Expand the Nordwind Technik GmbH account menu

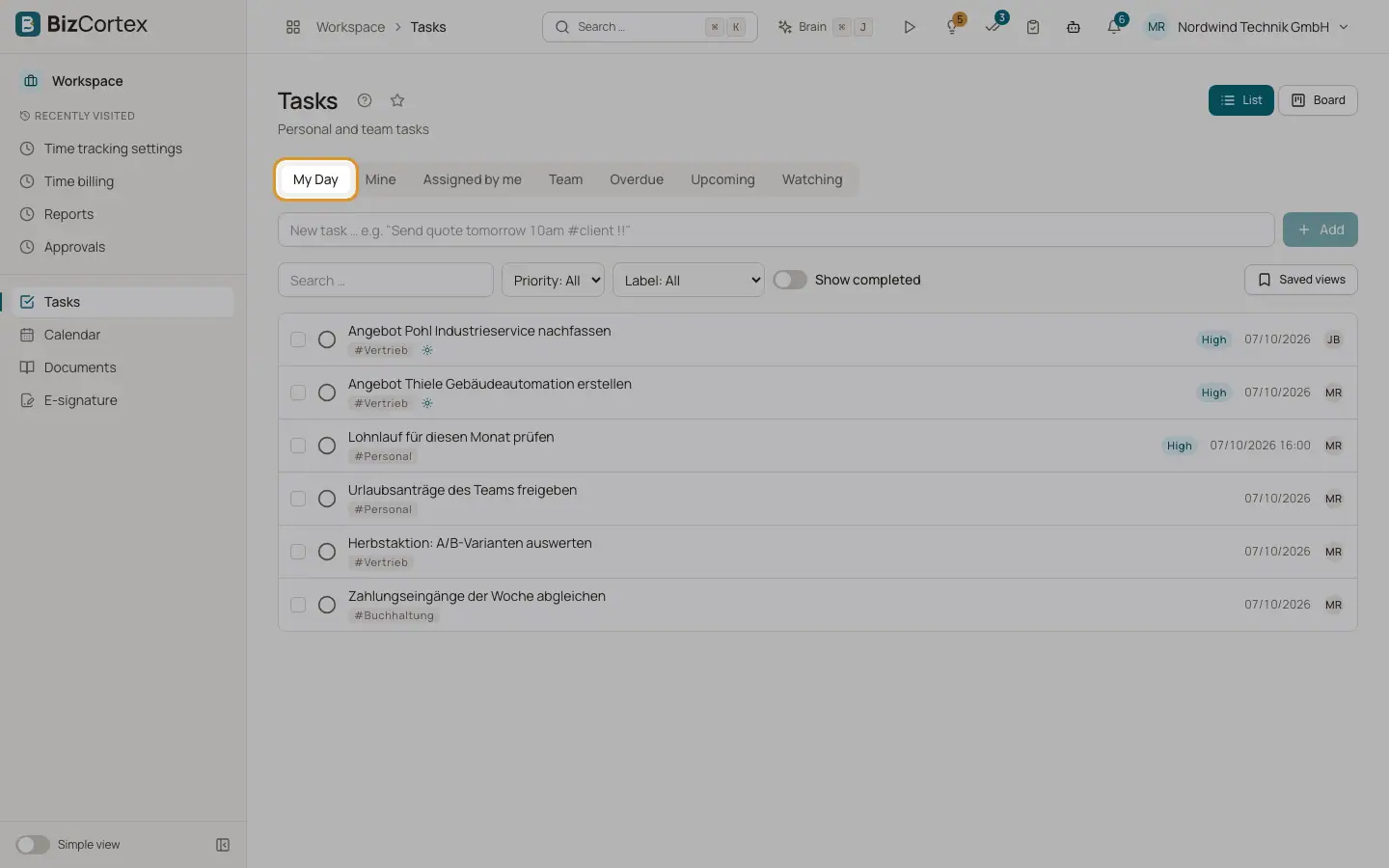pyautogui.click(x=1247, y=27)
